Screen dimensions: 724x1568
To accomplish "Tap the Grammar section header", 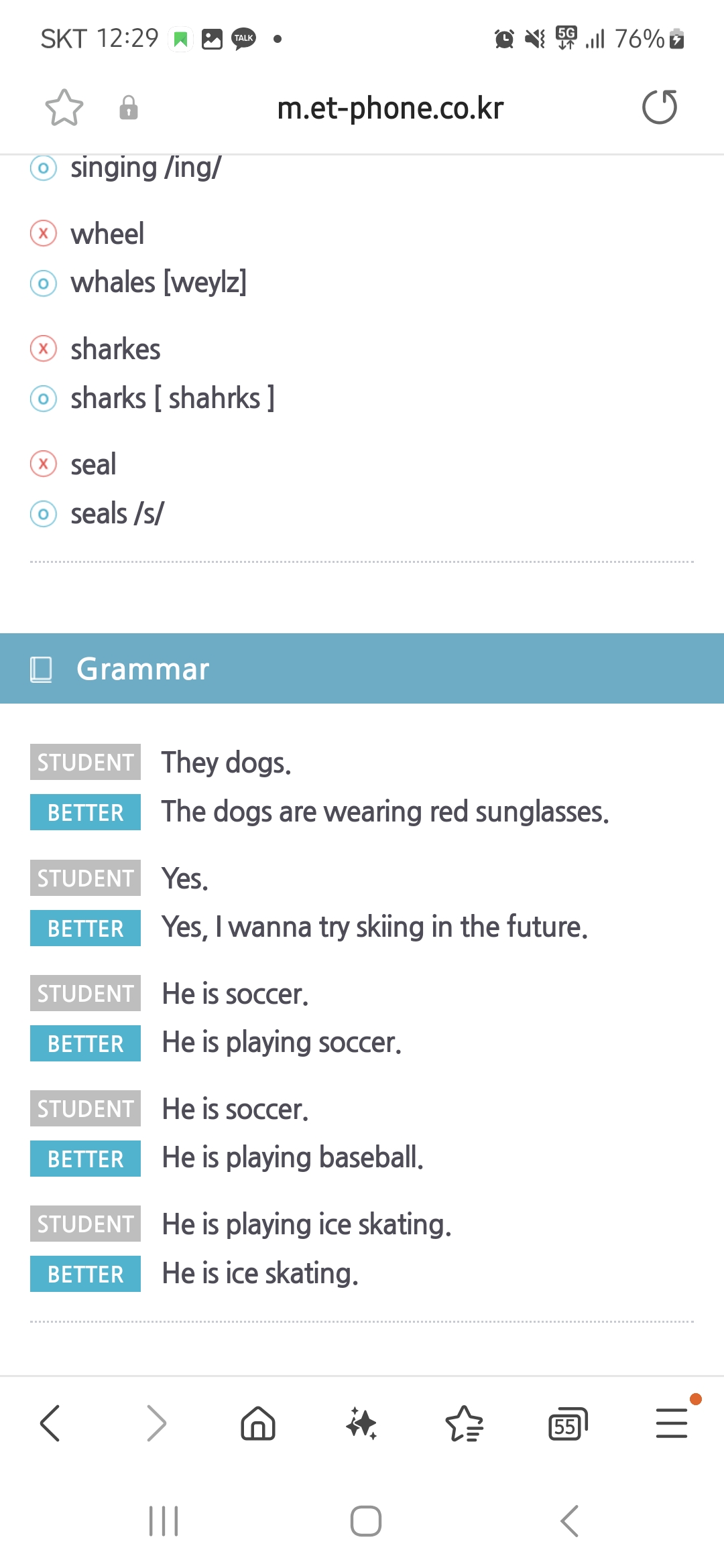I will [x=362, y=669].
